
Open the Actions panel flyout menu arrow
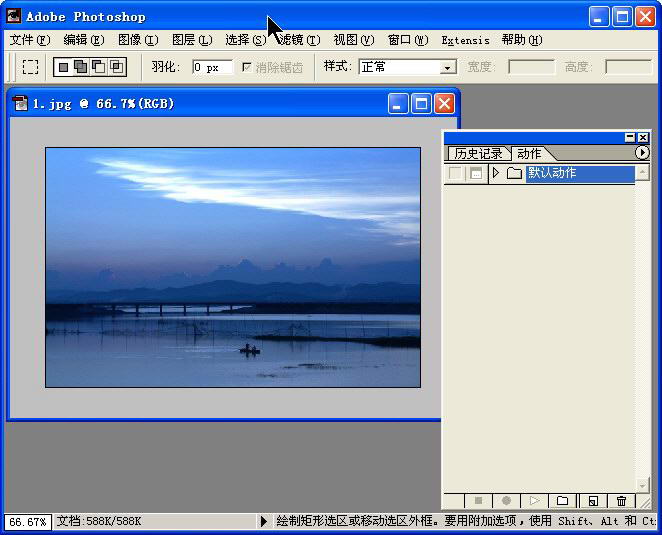642,153
